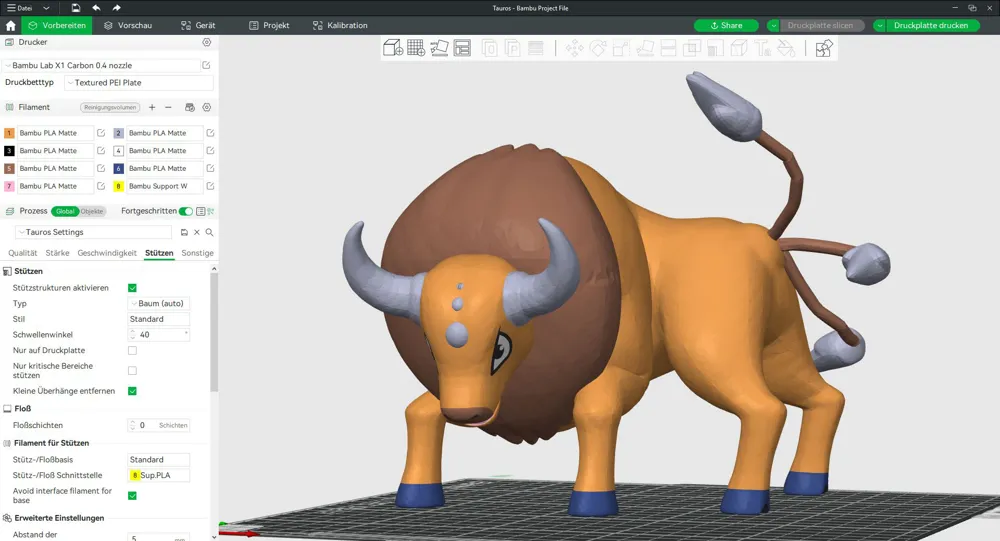Switch off the Fortgeschritten toggle
This screenshot has width=1000, height=541.
[186, 211]
